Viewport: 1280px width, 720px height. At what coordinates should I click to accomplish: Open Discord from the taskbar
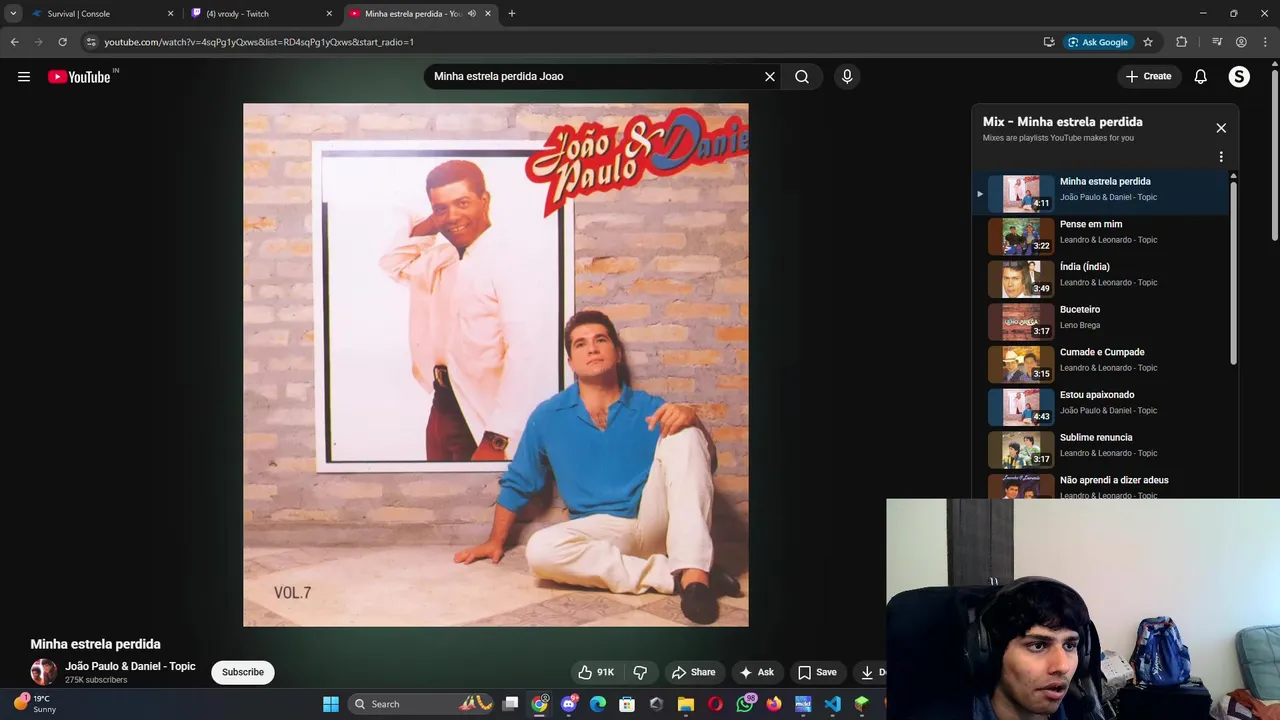(569, 704)
